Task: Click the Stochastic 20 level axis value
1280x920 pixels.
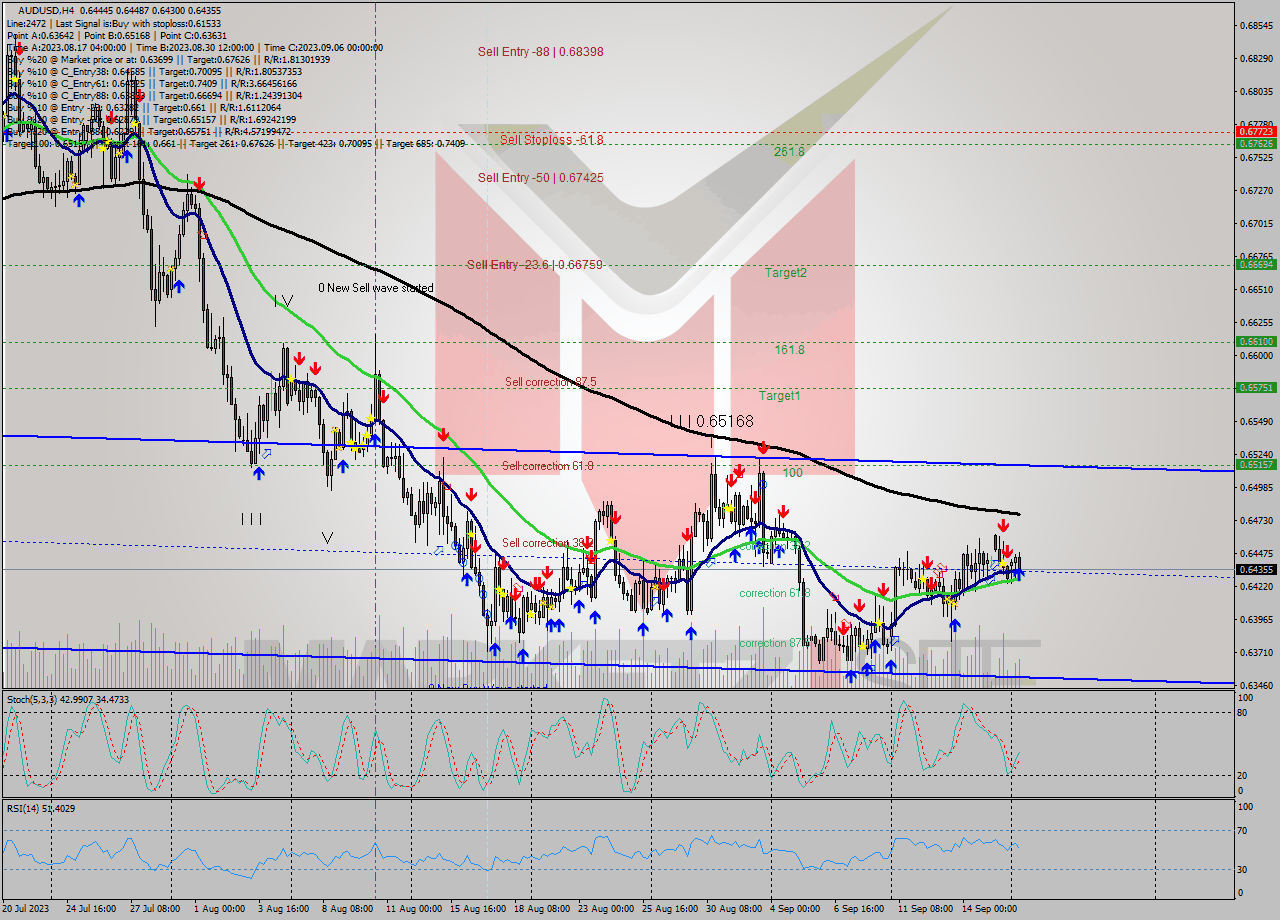Action: click(1243, 775)
